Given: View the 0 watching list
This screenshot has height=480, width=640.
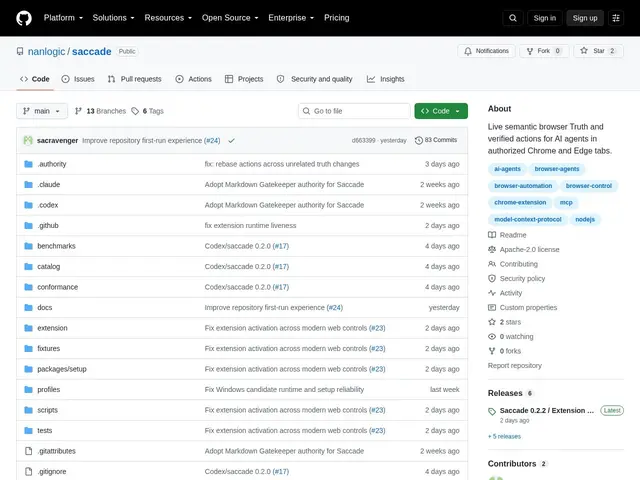Looking at the screenshot, I should 511,337.
